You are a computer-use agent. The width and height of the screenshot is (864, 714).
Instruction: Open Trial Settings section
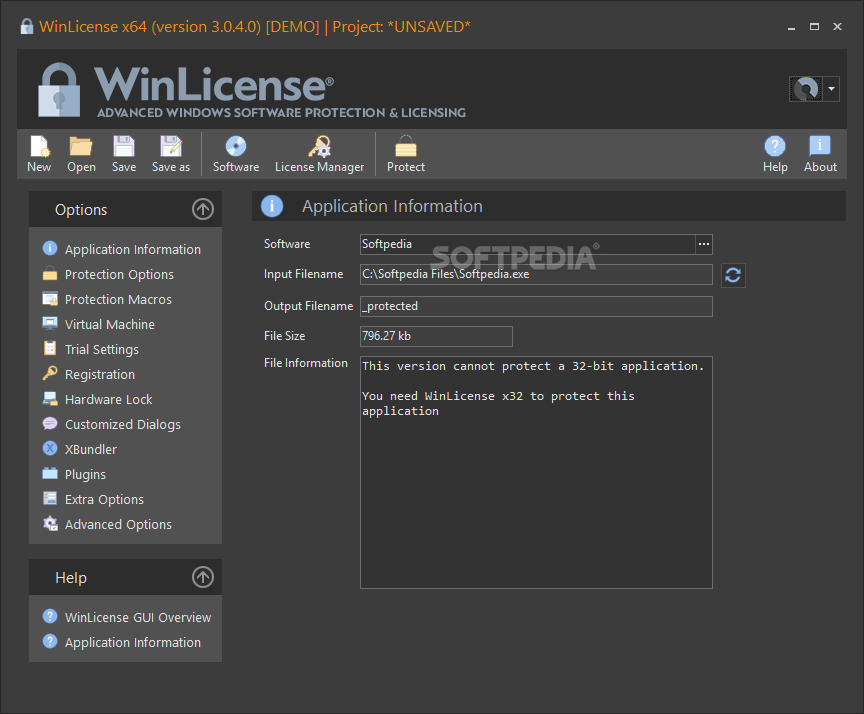102,349
